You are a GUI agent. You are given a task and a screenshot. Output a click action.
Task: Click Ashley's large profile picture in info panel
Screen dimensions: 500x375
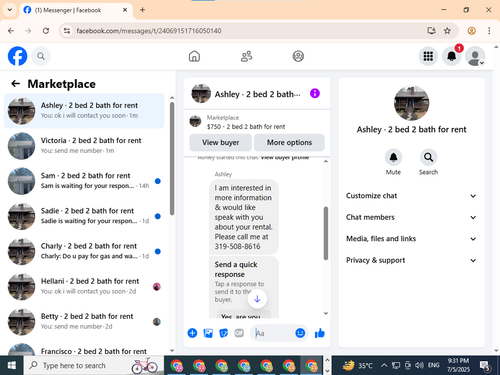pos(411,103)
